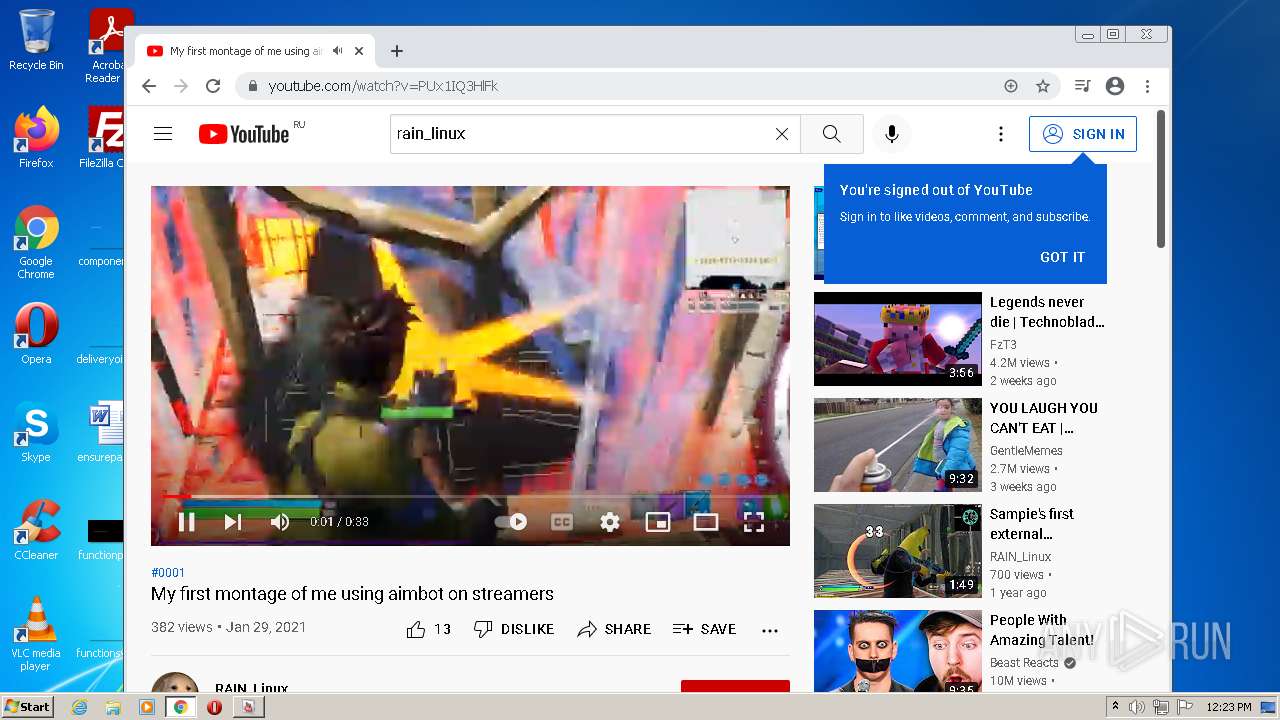The image size is (1280, 720).
Task: Click the SIGN IN button
Action: [x=1083, y=134]
